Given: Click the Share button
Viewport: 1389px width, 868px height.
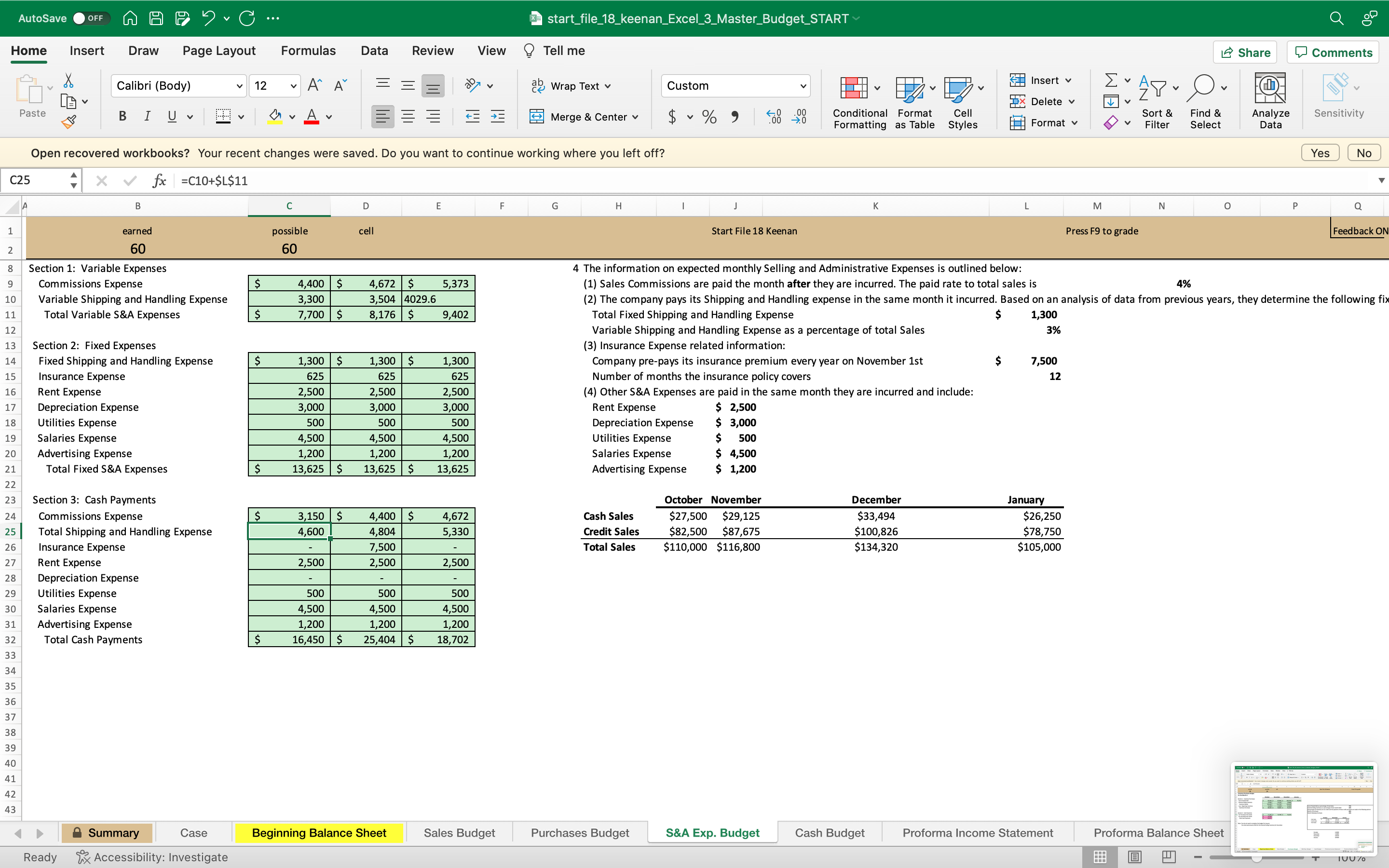Looking at the screenshot, I should [x=1245, y=52].
